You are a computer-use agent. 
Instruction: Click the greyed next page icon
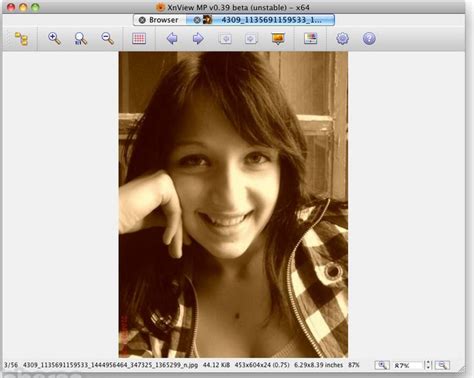(251, 39)
